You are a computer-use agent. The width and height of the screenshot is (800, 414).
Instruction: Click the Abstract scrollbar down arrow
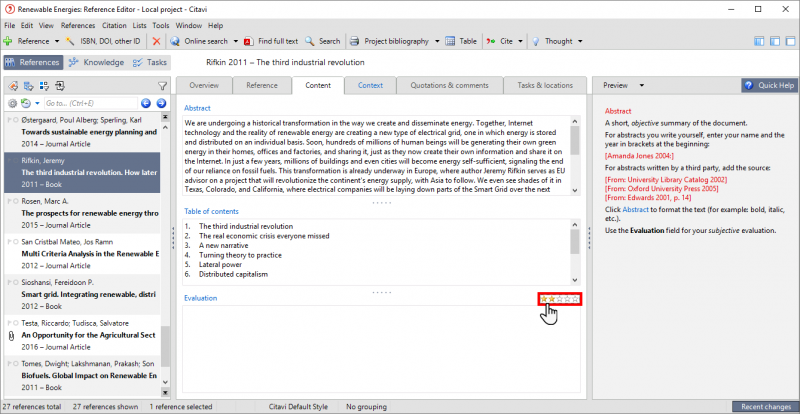coord(575,190)
